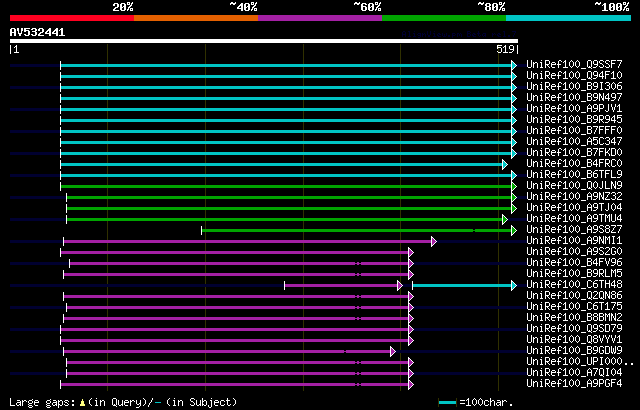Select label UniRef100_B4FV96
This screenshot has height=410, width=640.
tap(574, 263)
